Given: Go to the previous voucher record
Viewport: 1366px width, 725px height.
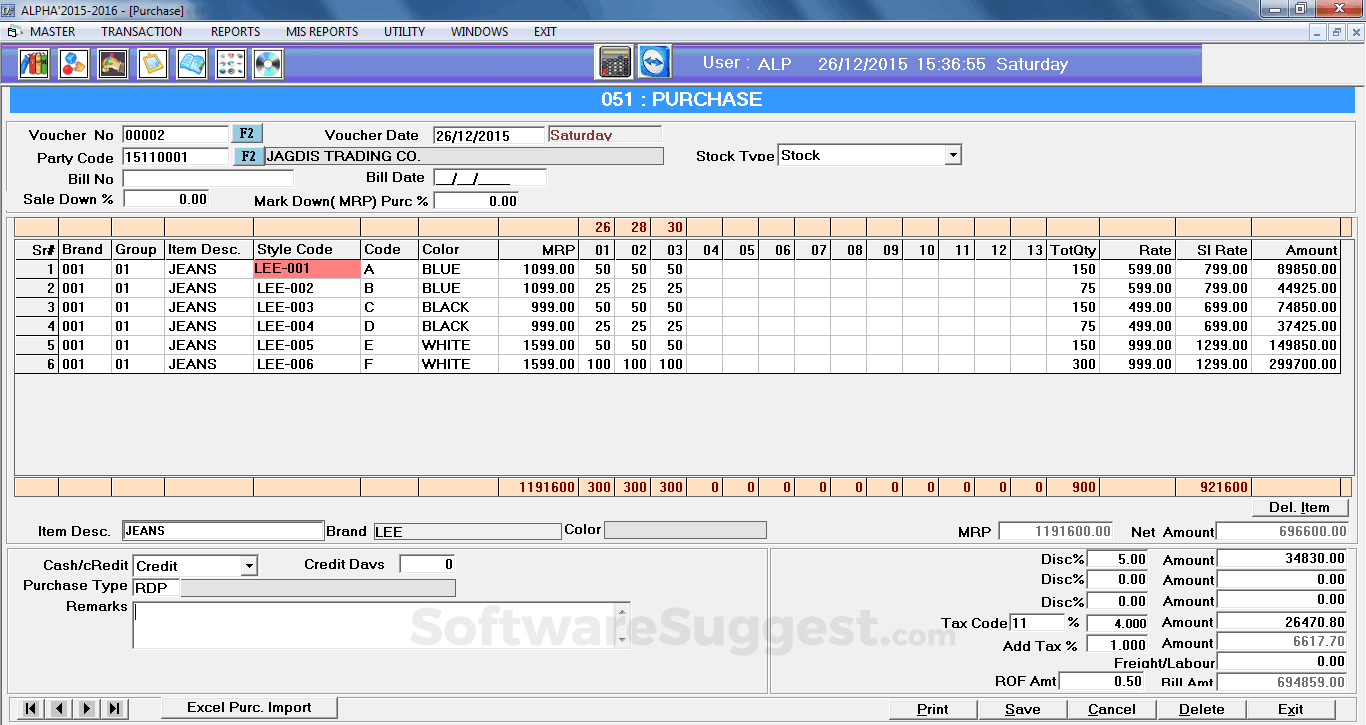Looking at the screenshot, I should pyautogui.click(x=59, y=708).
